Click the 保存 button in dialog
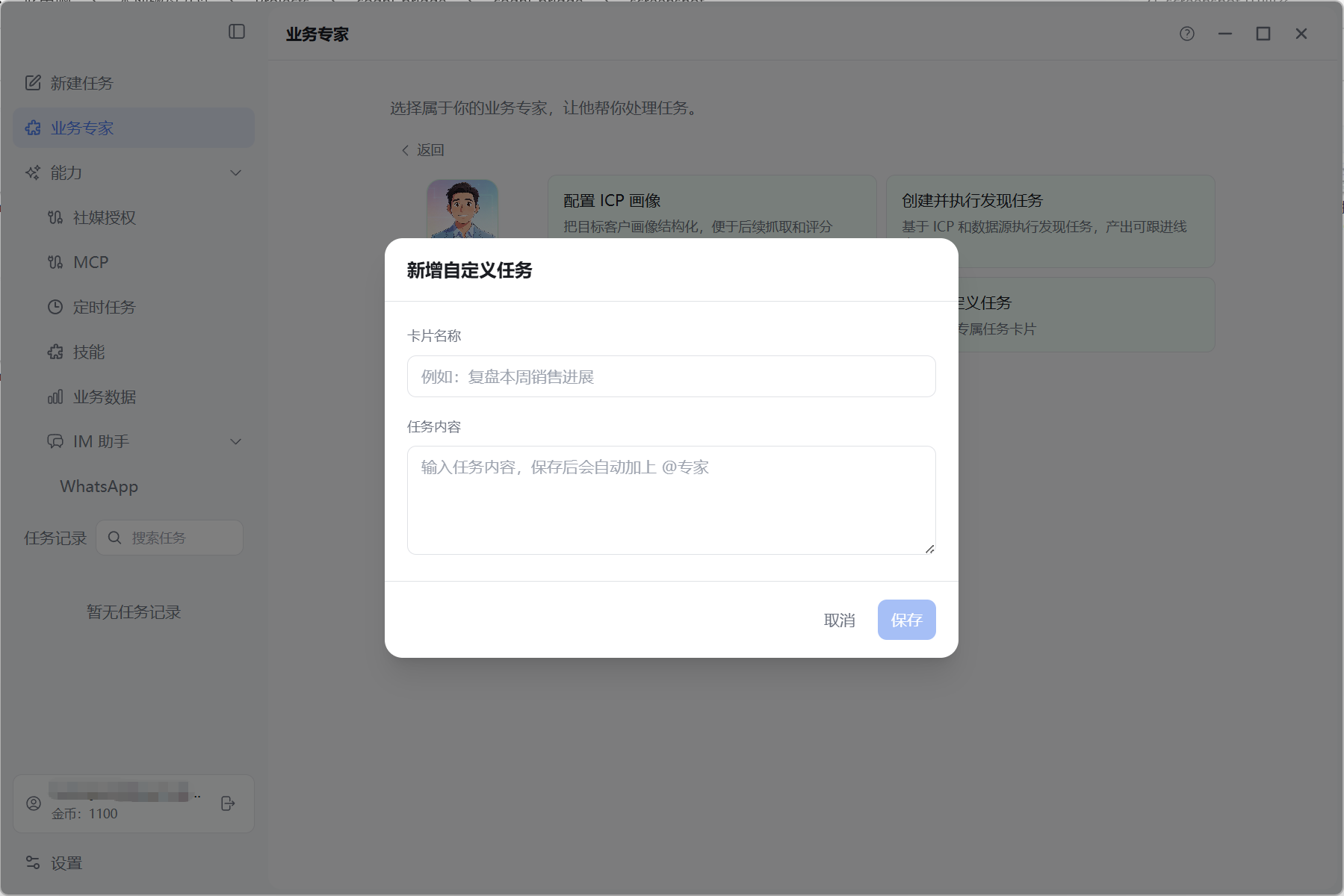This screenshot has height=896, width=1344. [x=906, y=620]
